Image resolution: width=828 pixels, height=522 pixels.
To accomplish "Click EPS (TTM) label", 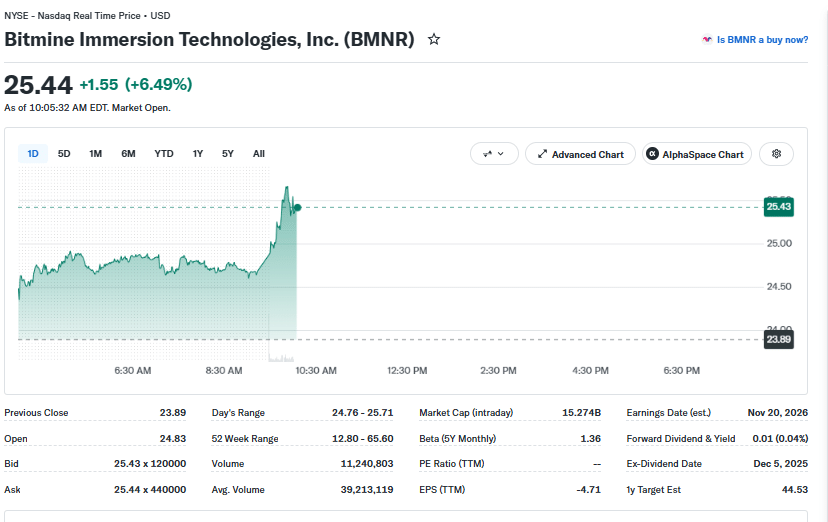I will (x=443, y=489).
